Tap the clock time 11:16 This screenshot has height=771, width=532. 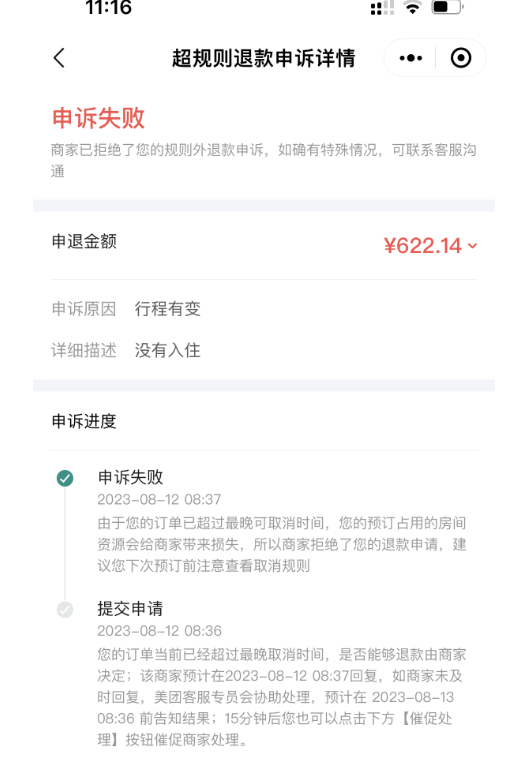(109, 7)
